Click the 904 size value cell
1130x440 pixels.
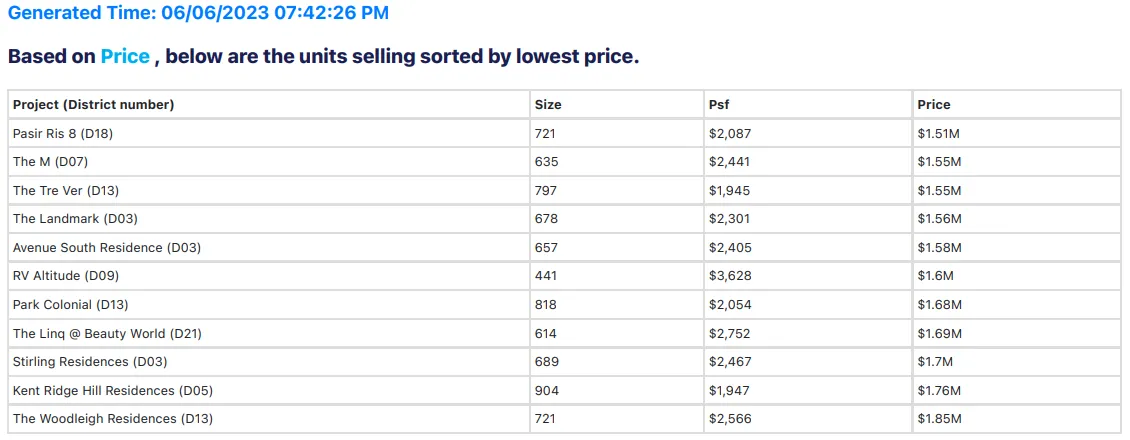pos(547,391)
